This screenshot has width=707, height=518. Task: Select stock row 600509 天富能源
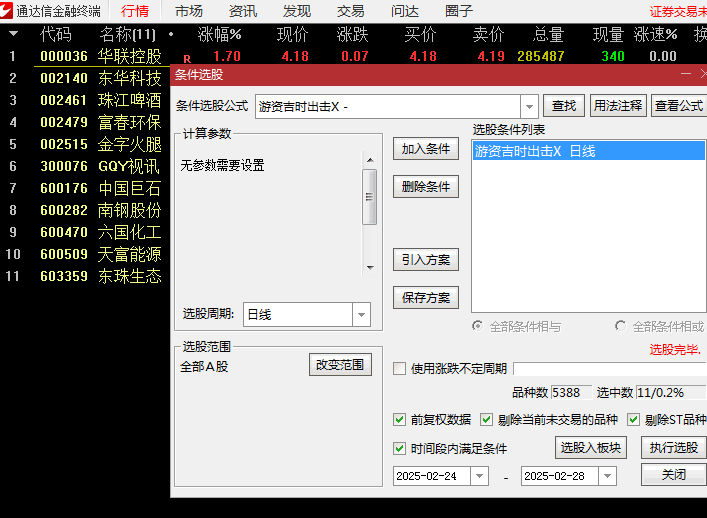[85, 254]
